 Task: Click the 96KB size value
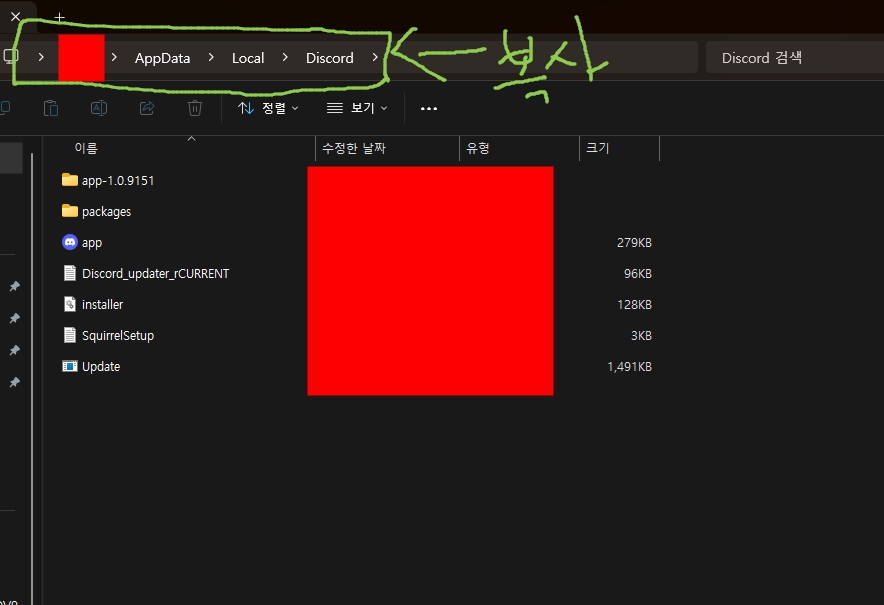638,273
